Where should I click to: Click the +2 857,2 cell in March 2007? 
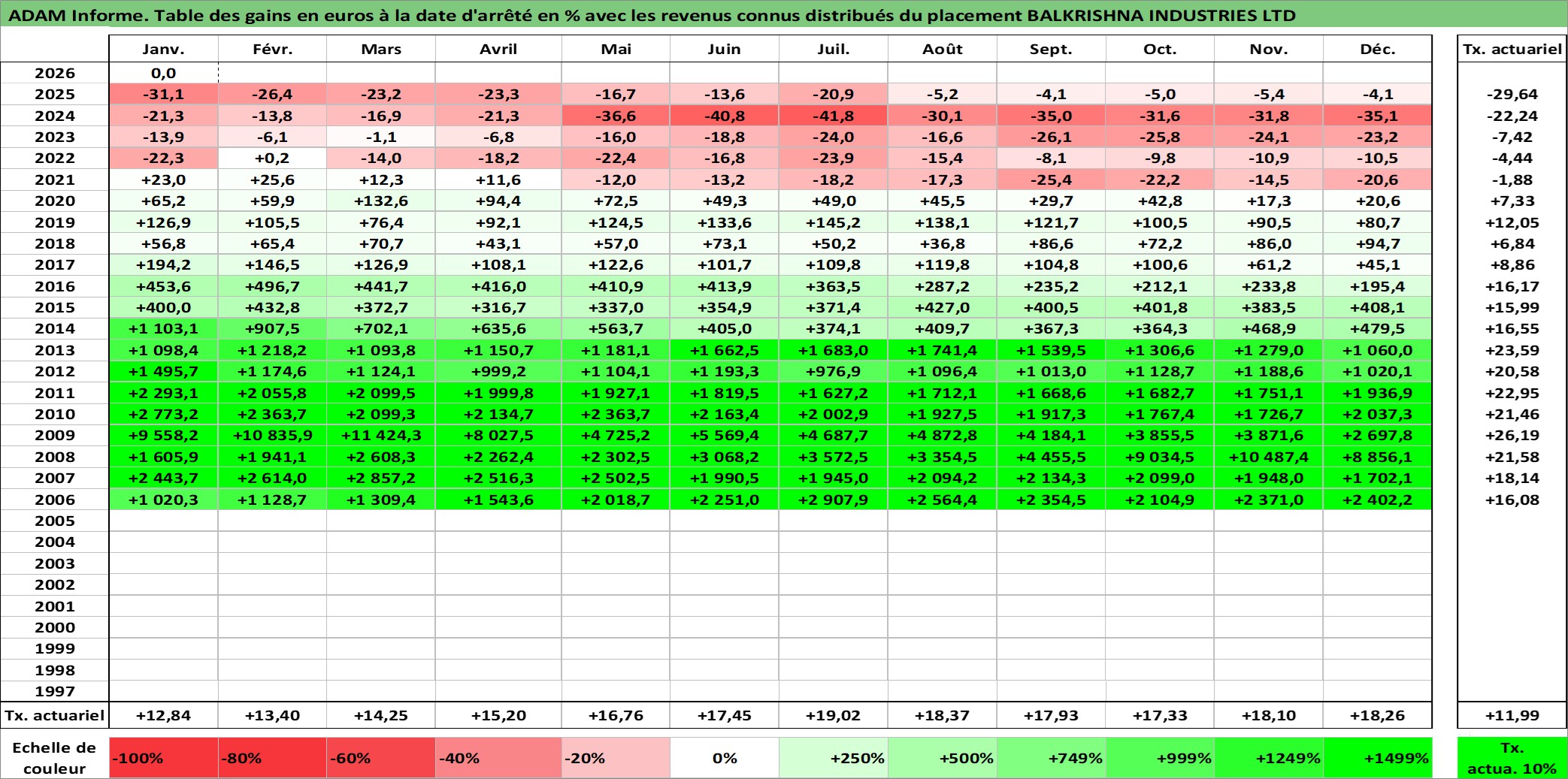point(381,478)
